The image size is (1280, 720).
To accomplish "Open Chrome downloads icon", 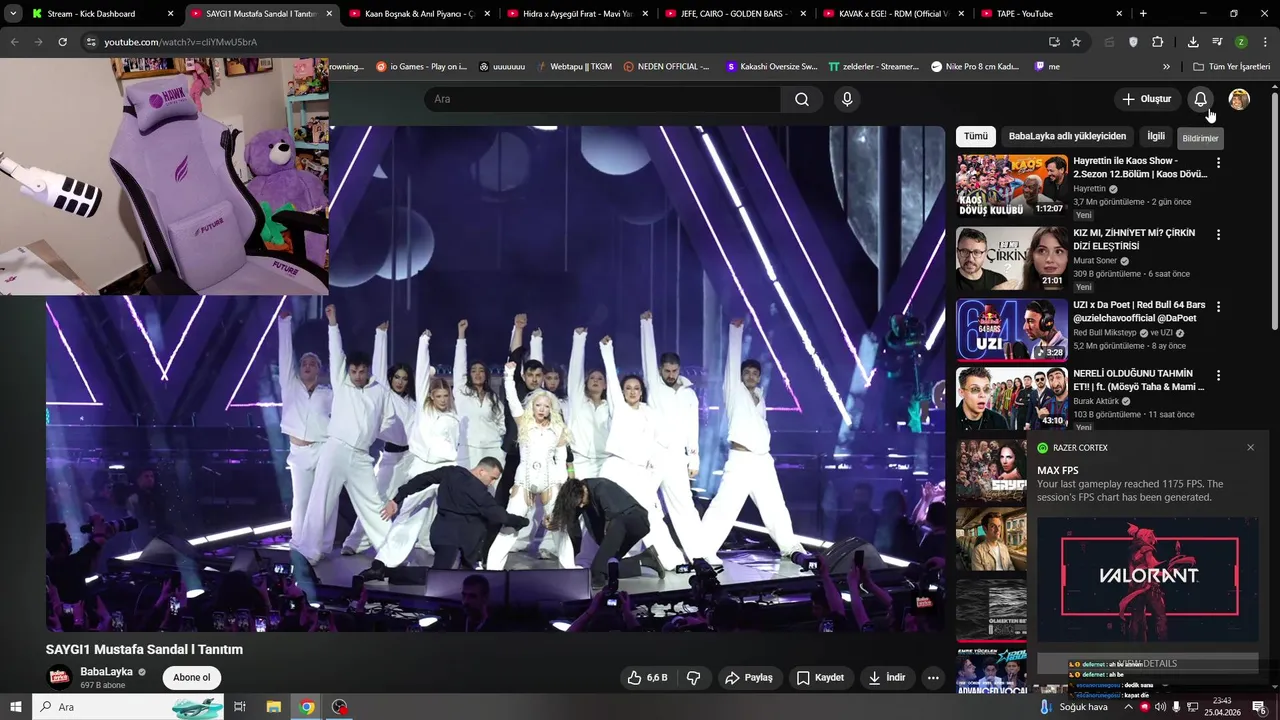I will [1193, 42].
